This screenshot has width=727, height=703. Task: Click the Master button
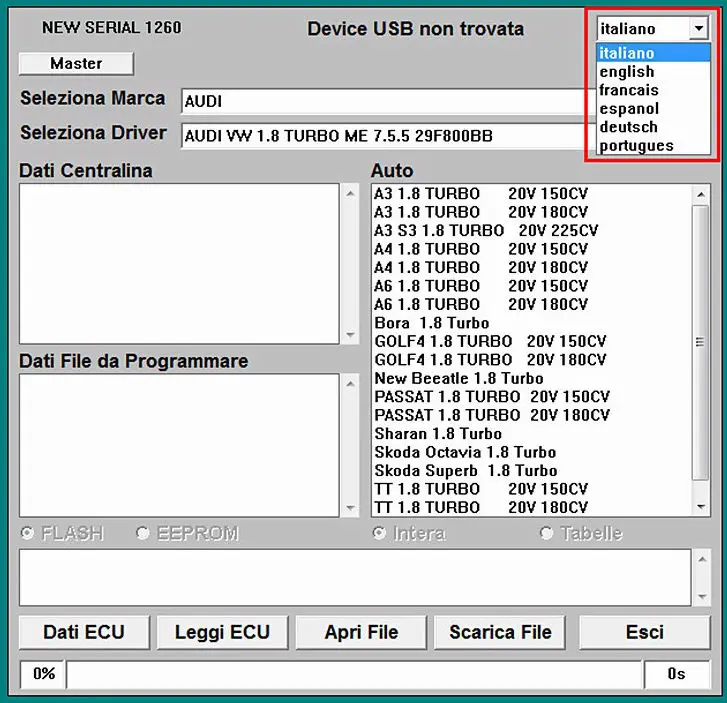click(x=76, y=64)
